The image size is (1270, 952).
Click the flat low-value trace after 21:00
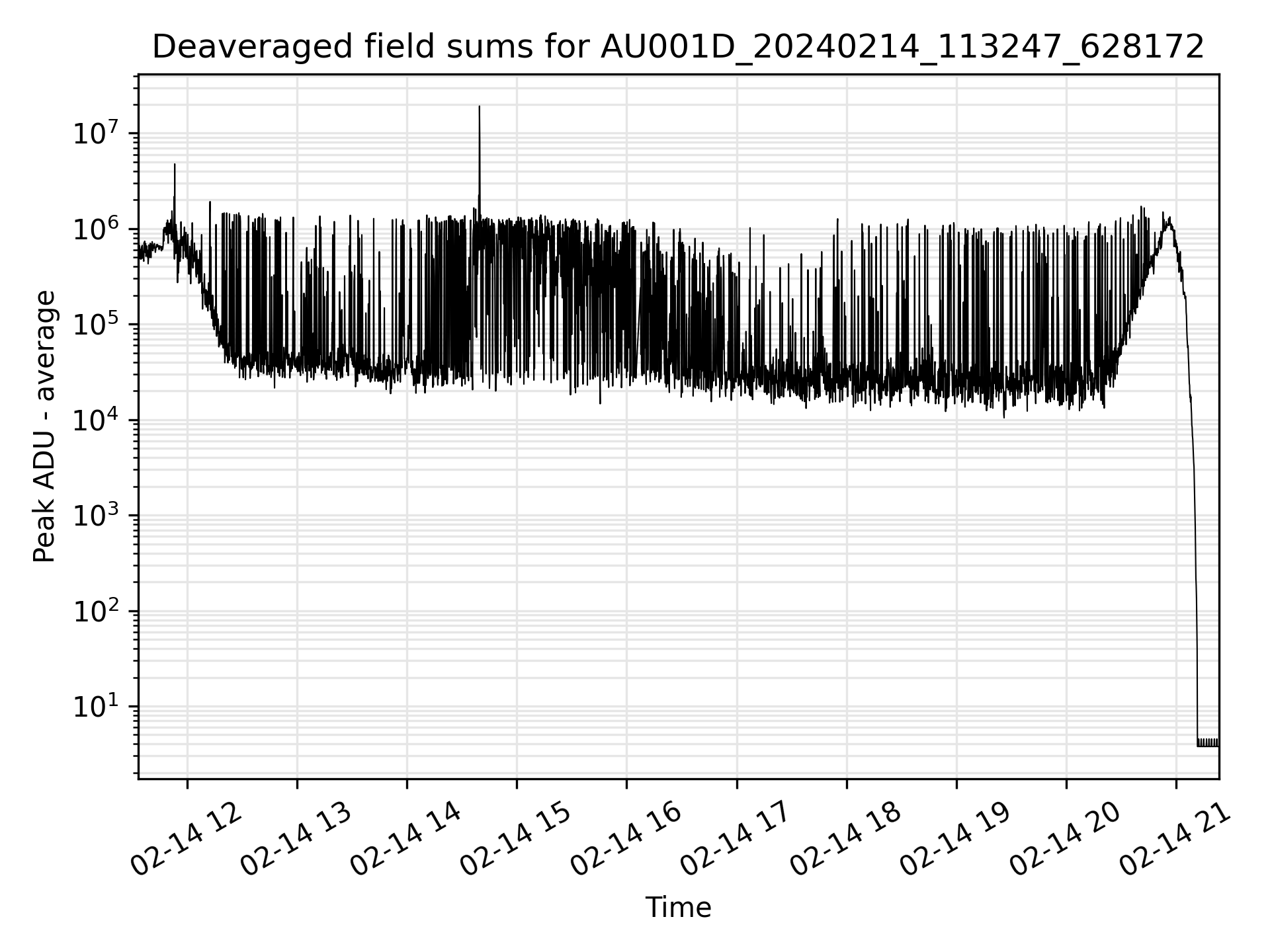[x=1208, y=743]
